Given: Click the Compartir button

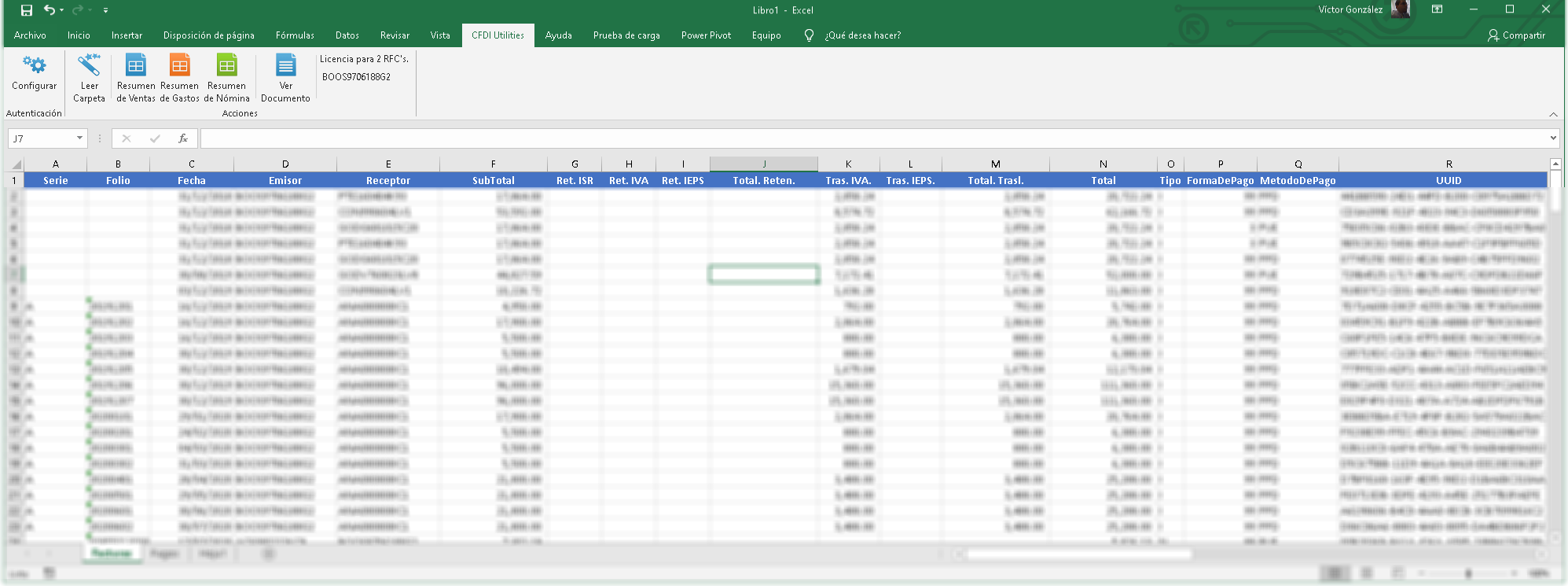Looking at the screenshot, I should tap(1516, 35).
